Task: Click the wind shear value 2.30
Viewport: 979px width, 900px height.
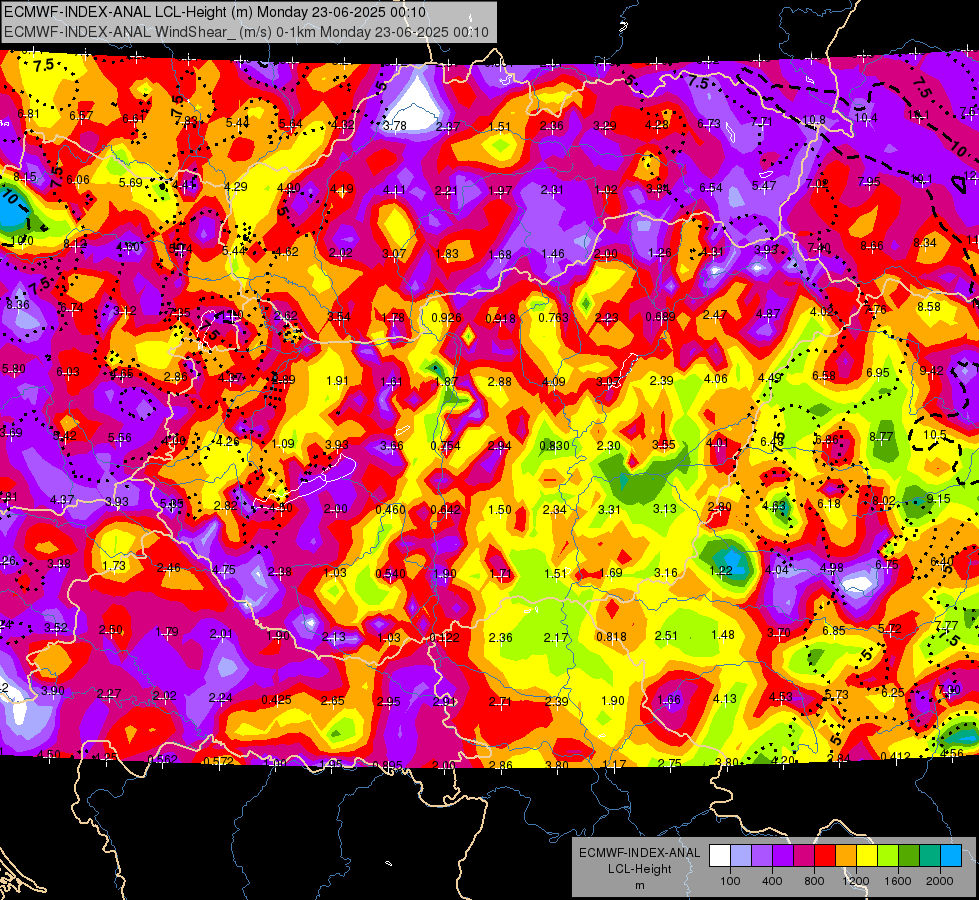Action: [x=609, y=445]
